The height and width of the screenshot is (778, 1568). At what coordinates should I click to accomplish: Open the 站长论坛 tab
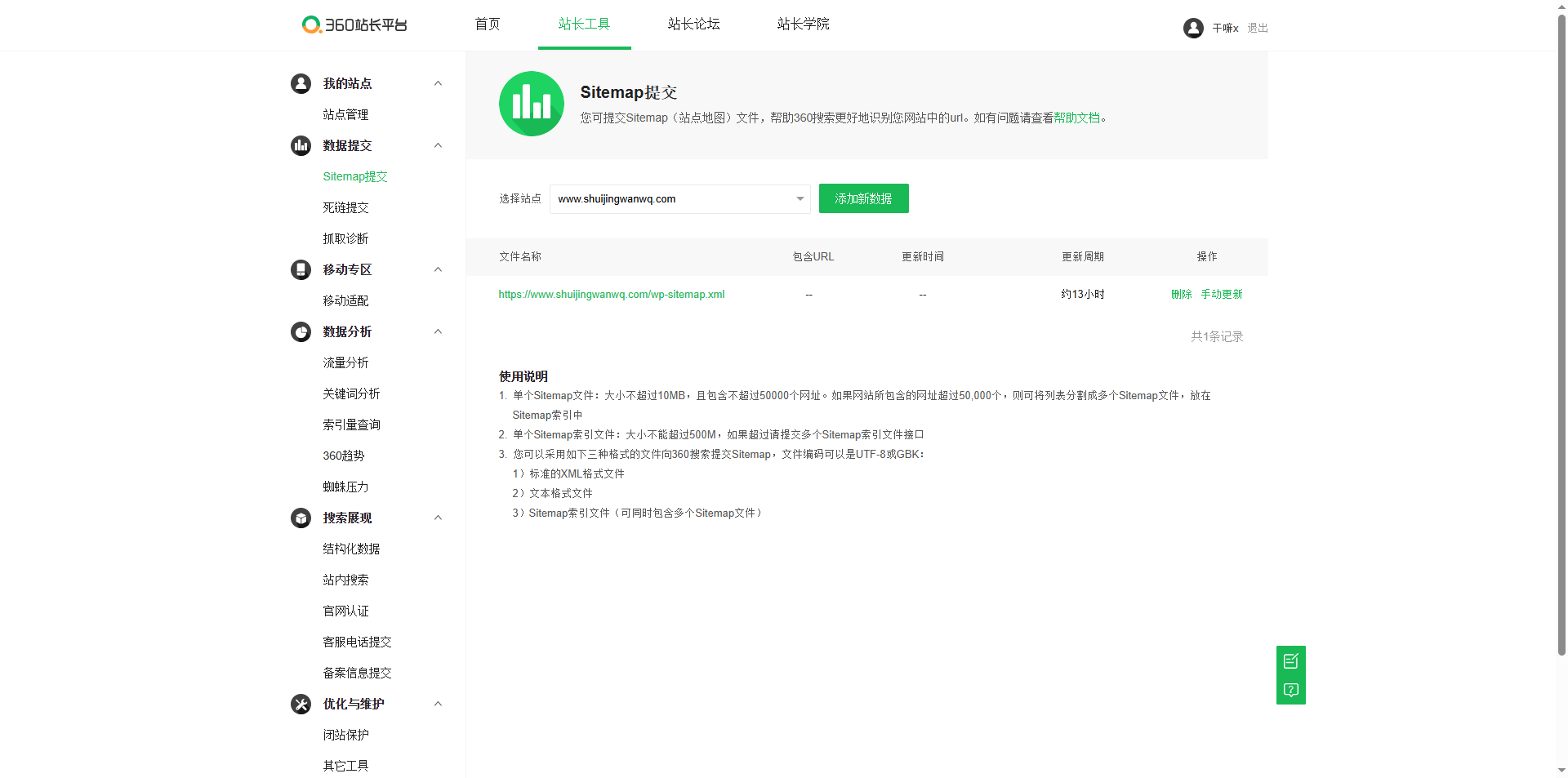coord(693,24)
